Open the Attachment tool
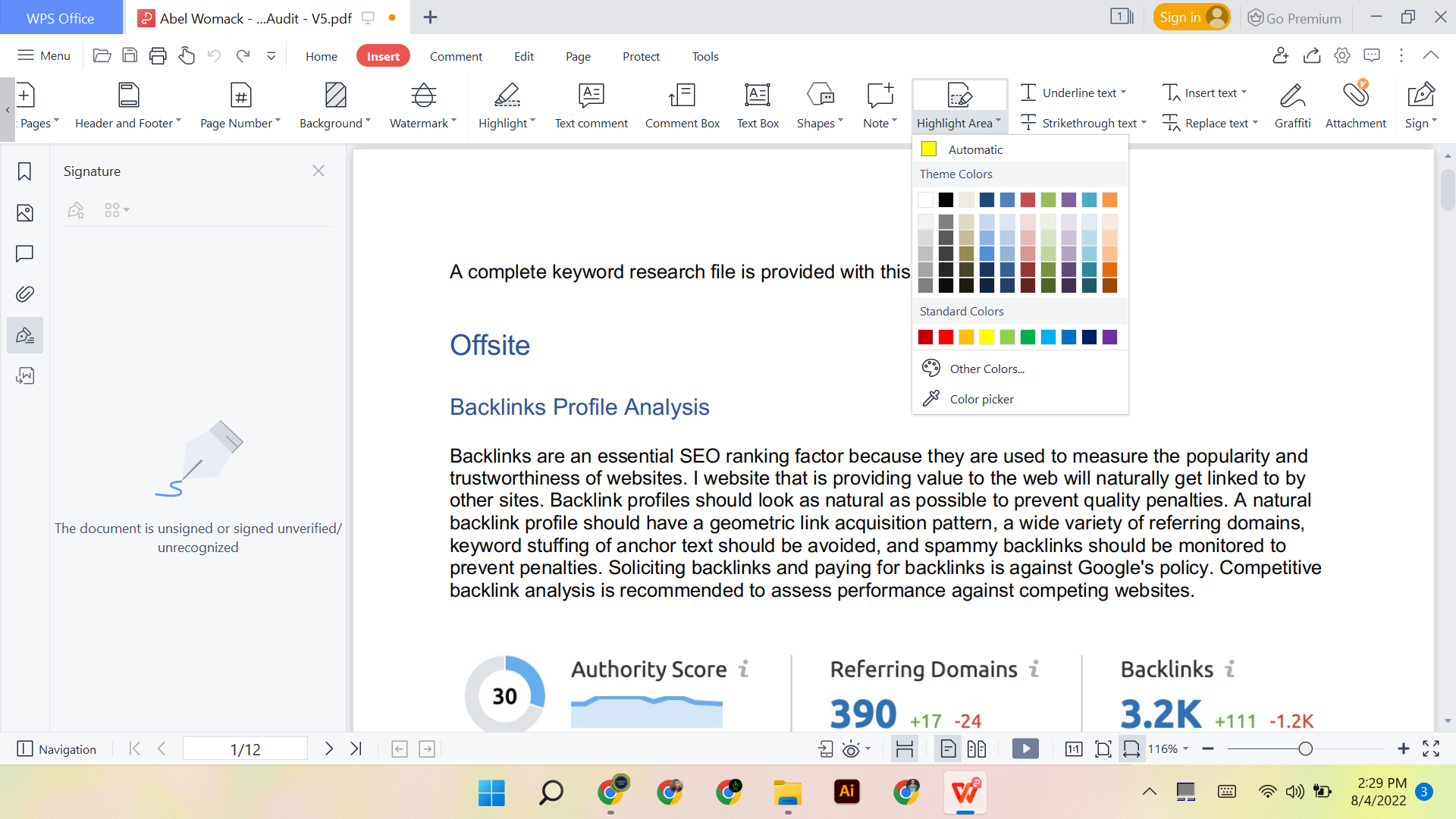 point(1356,105)
